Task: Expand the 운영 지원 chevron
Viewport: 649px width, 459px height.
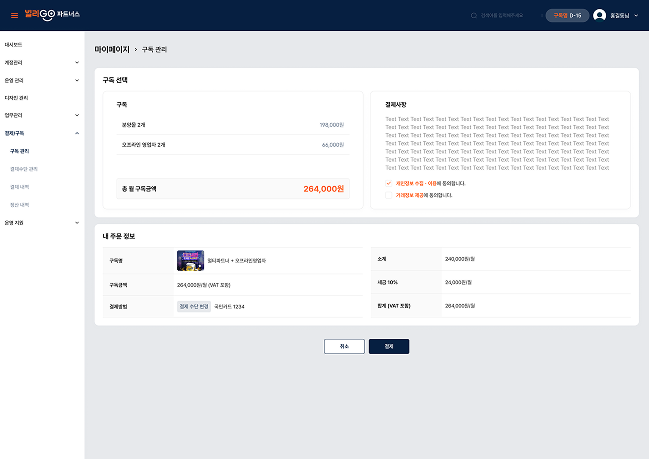Action: tap(77, 223)
